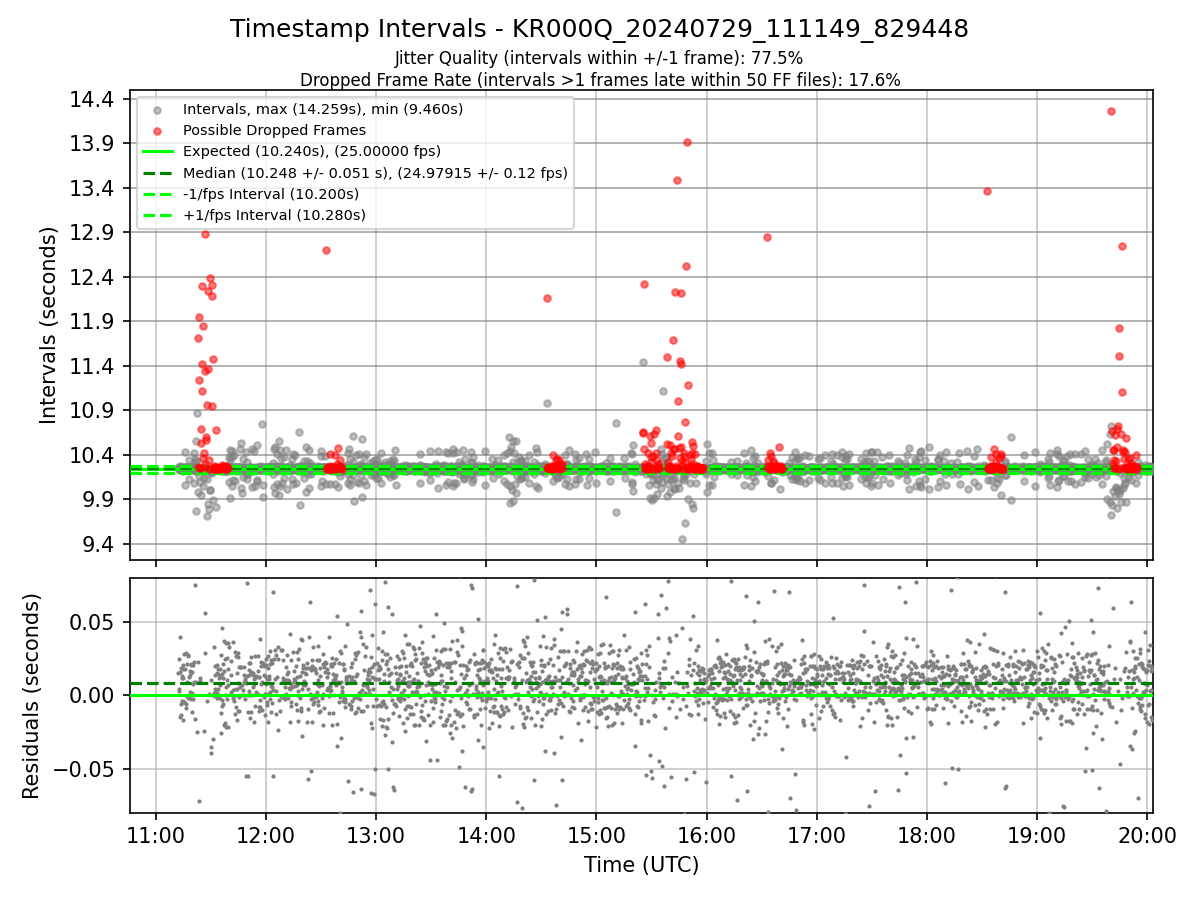This screenshot has width=1200, height=900.
Task: Click the red marker beside Possible Dropped Frames legend
Action: (158, 130)
